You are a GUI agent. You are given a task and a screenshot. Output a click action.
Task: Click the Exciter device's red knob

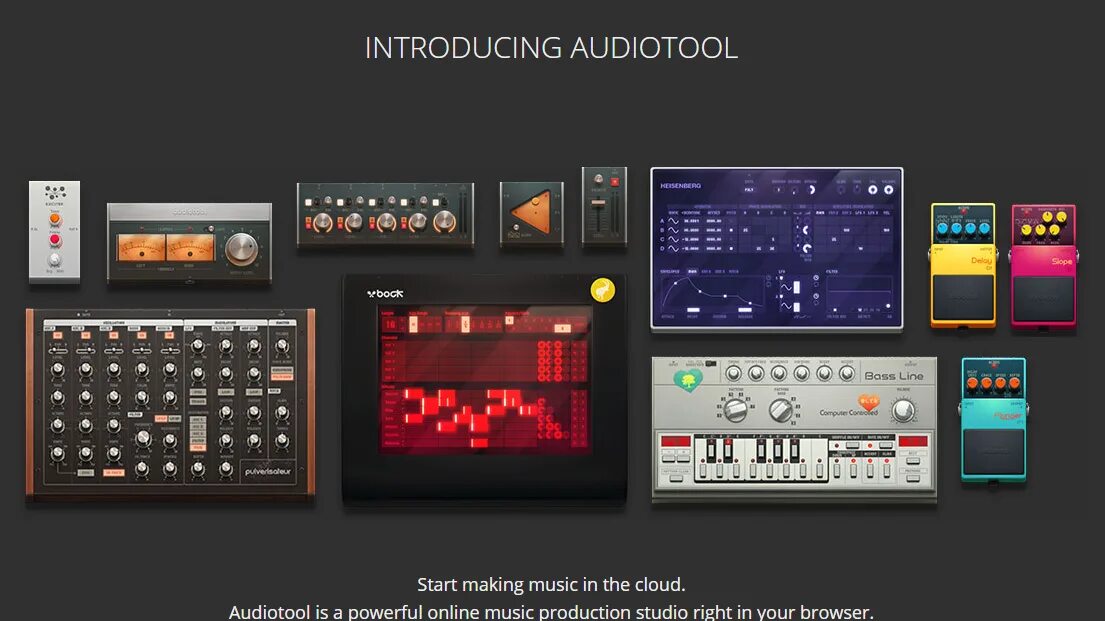[54, 241]
